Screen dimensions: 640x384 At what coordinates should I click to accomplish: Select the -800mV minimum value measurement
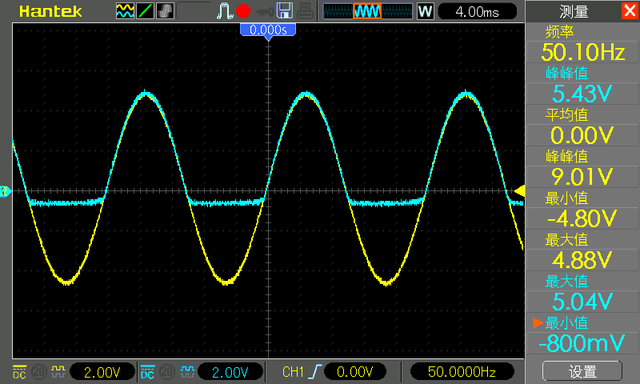click(582, 343)
